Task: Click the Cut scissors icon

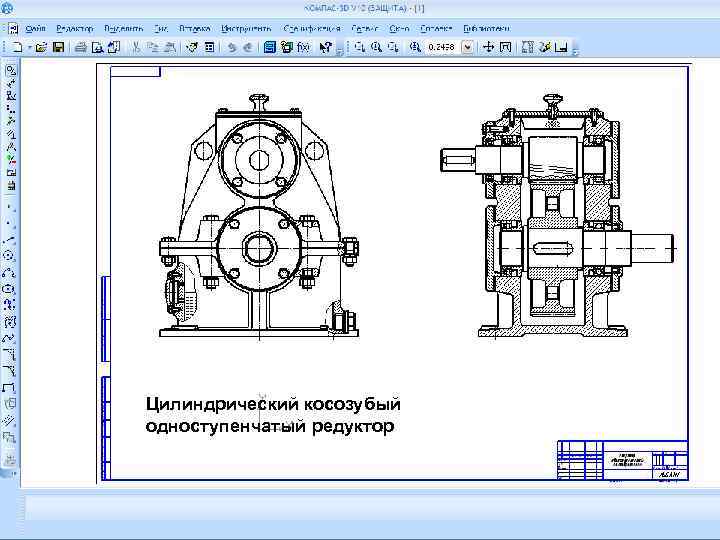Action: (136, 47)
